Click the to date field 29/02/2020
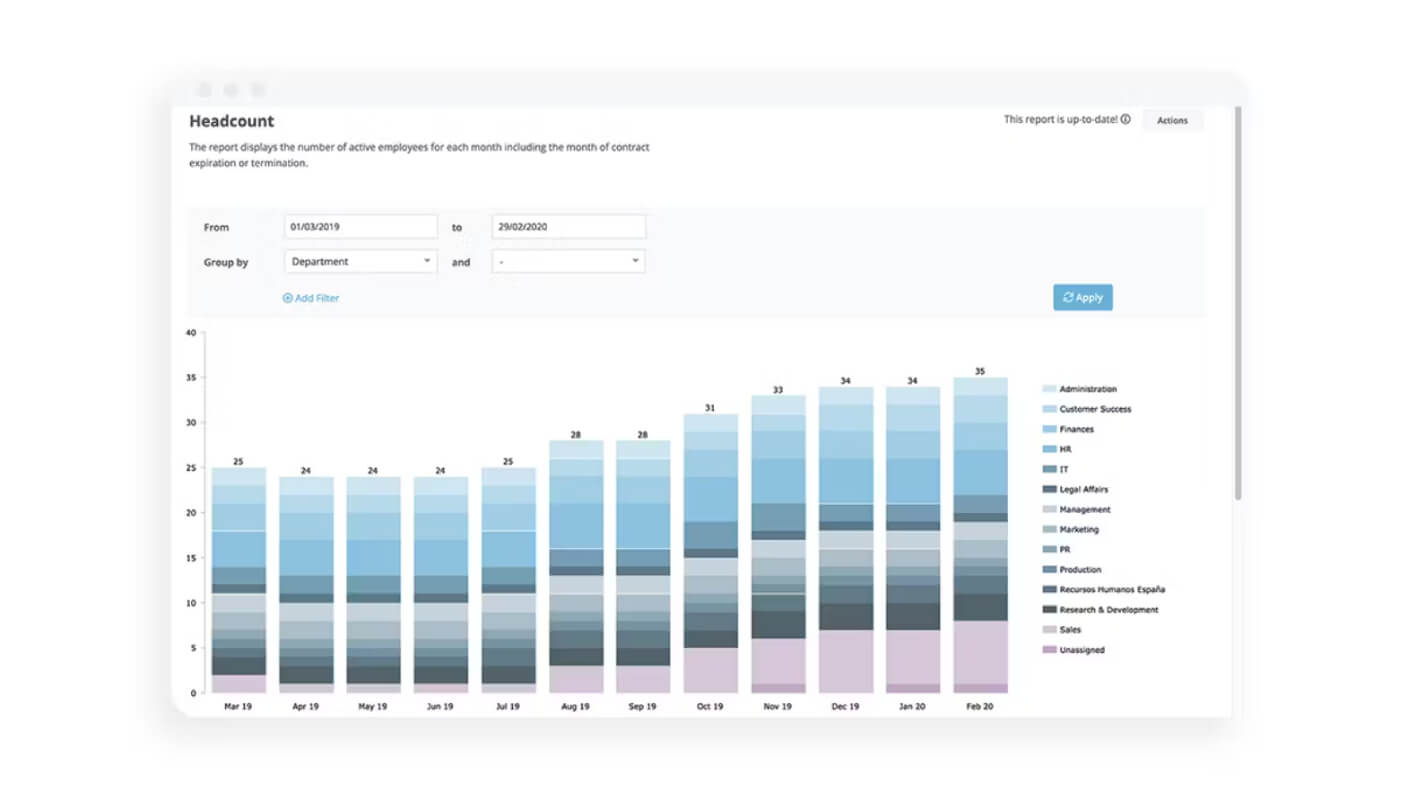This screenshot has width=1417, height=800. (568, 227)
